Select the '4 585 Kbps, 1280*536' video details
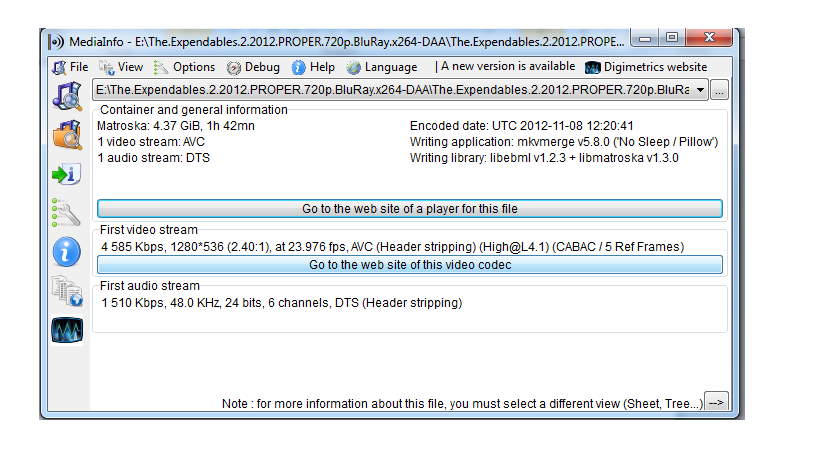Screen dimensions: 819x460 pos(392,247)
